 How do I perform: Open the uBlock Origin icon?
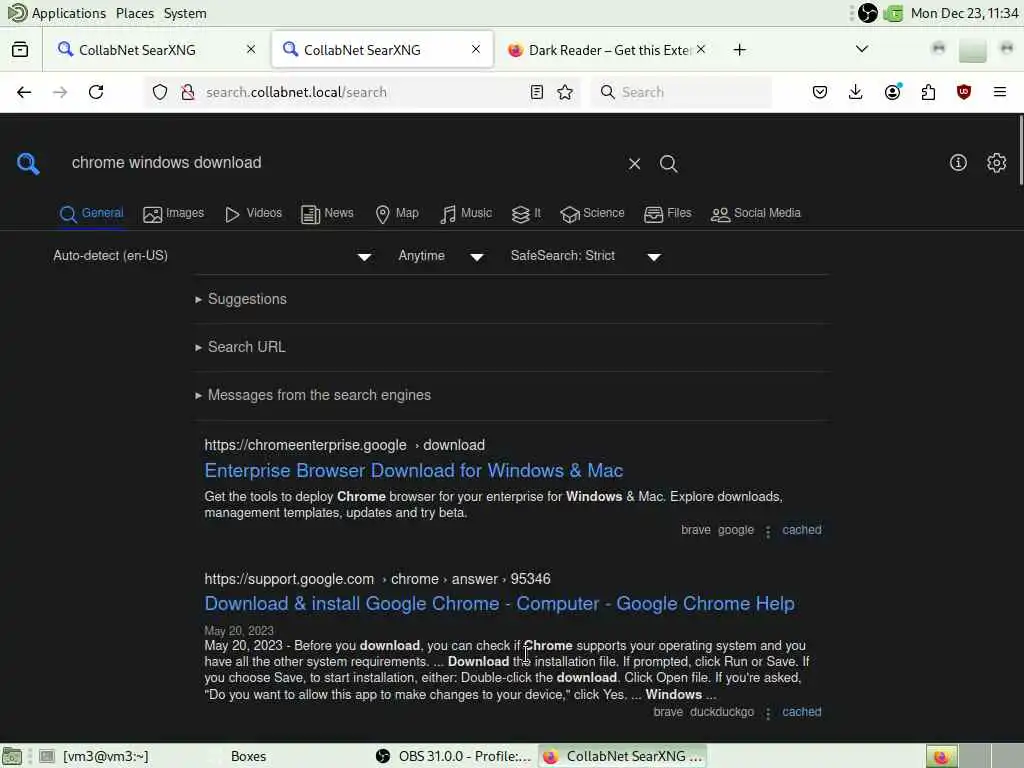pos(964,92)
